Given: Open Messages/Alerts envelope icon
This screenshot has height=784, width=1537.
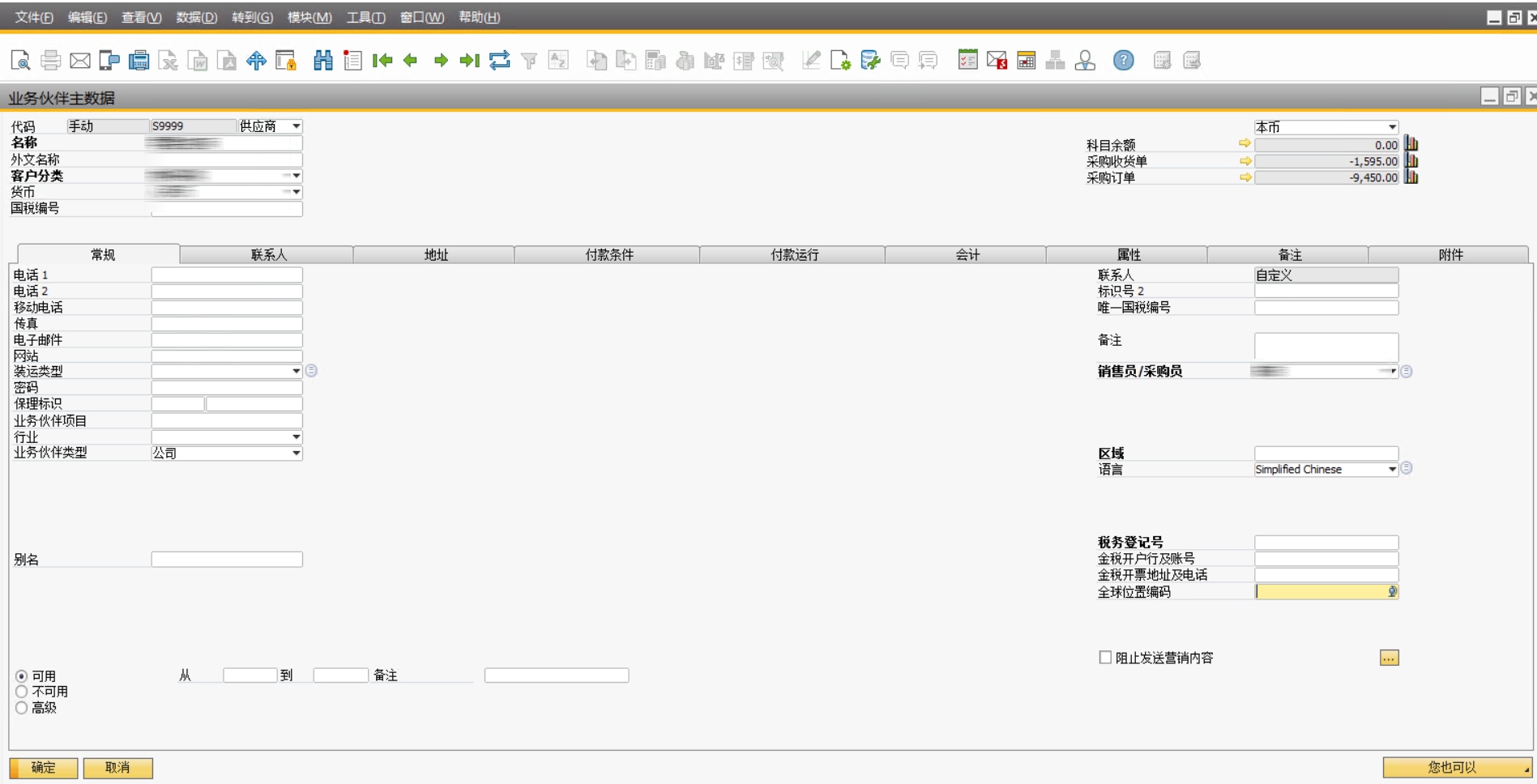Looking at the screenshot, I should pos(997,60).
